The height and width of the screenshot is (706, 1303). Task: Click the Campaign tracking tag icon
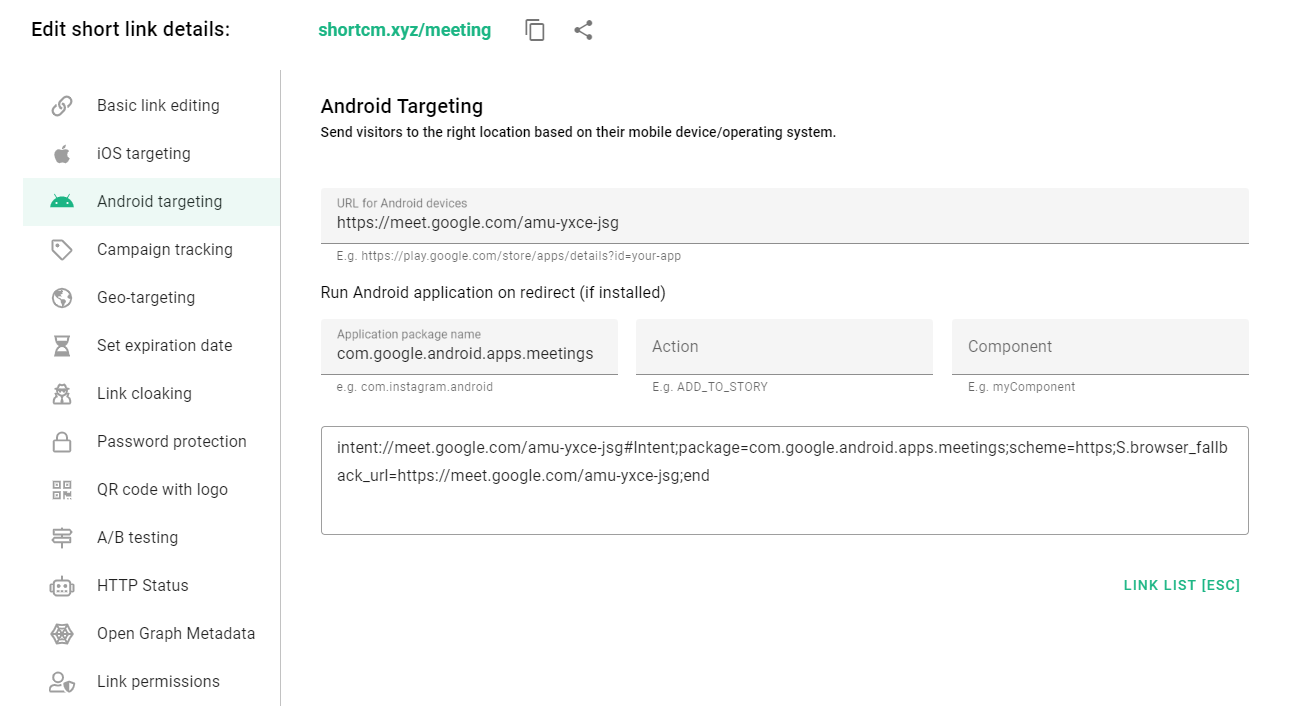(61, 249)
